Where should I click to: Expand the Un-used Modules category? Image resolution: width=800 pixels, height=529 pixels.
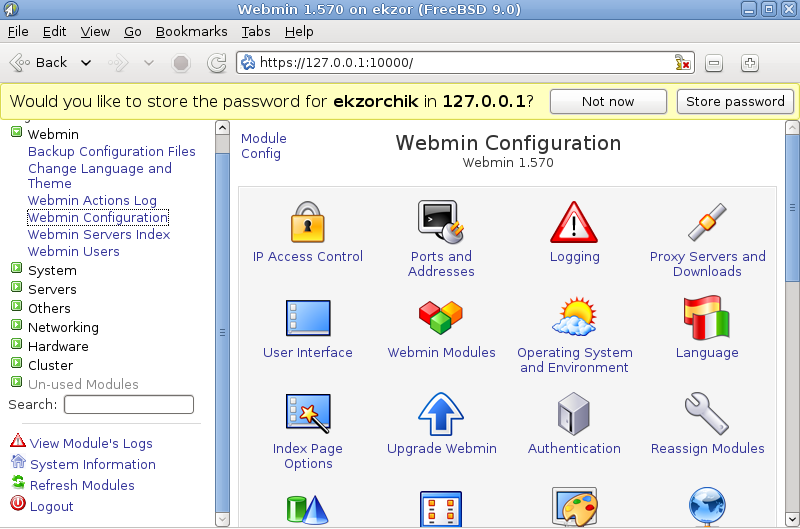click(17, 382)
